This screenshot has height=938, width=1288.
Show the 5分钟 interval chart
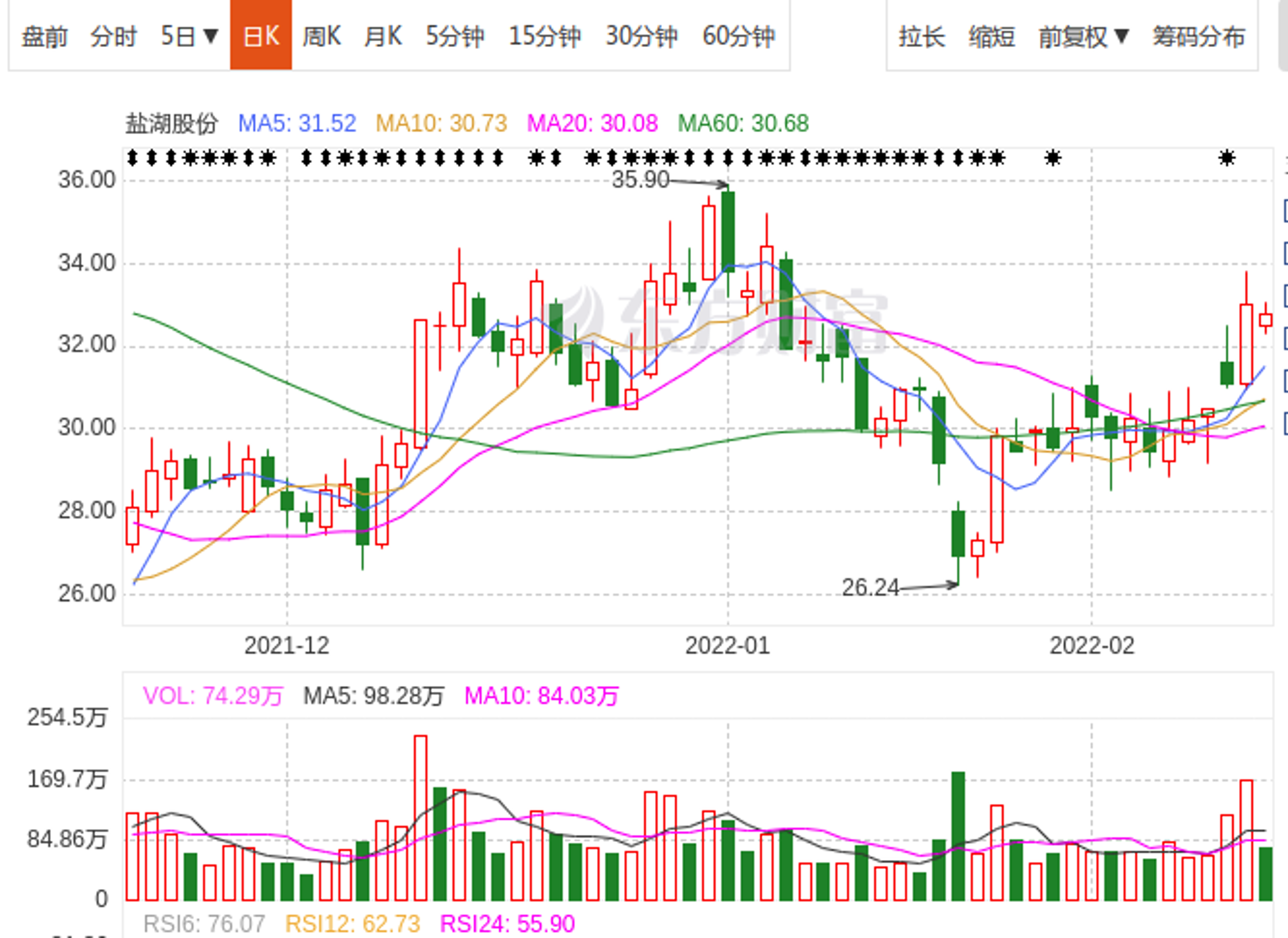(x=455, y=36)
